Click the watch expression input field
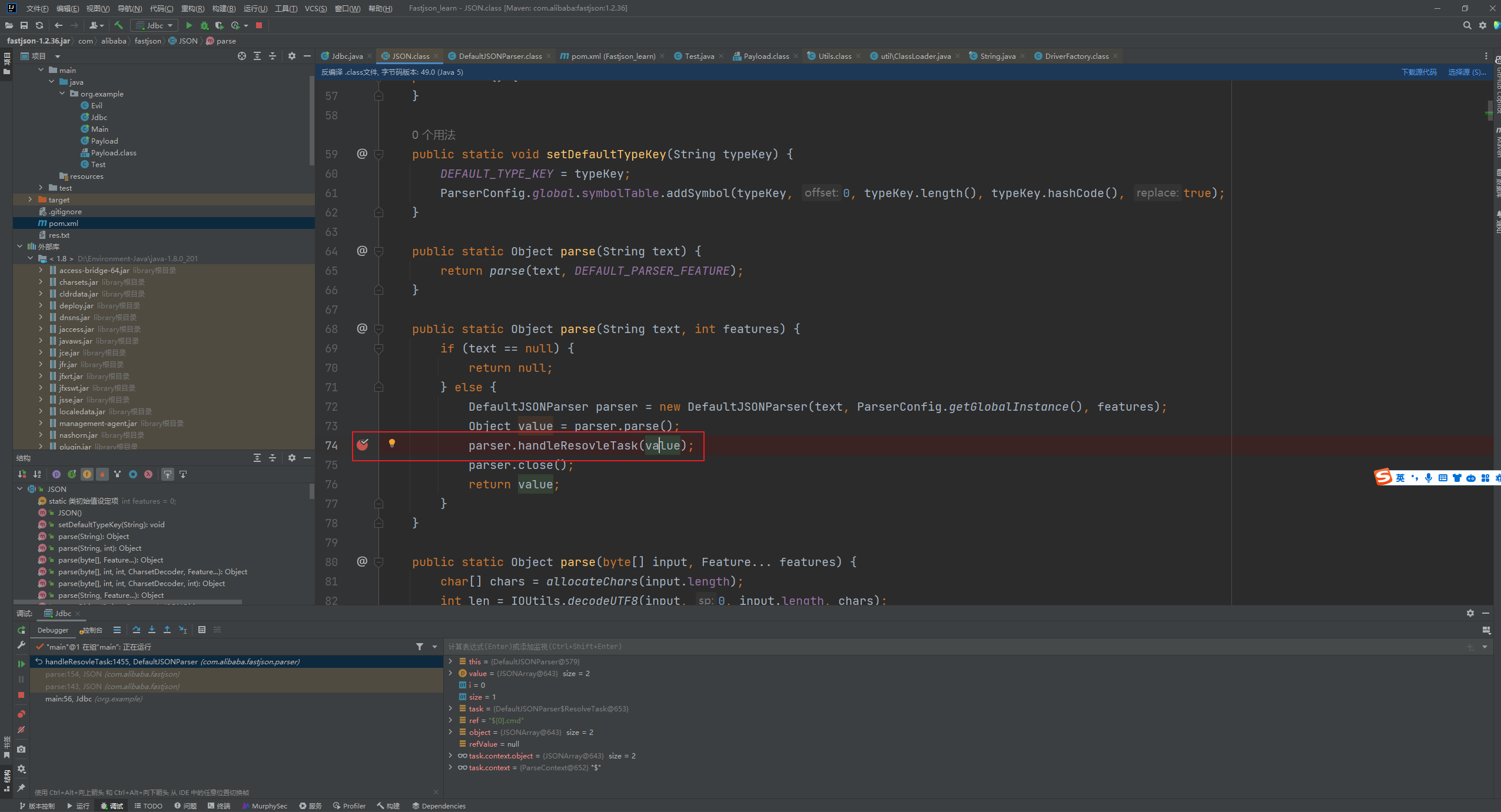 point(954,647)
